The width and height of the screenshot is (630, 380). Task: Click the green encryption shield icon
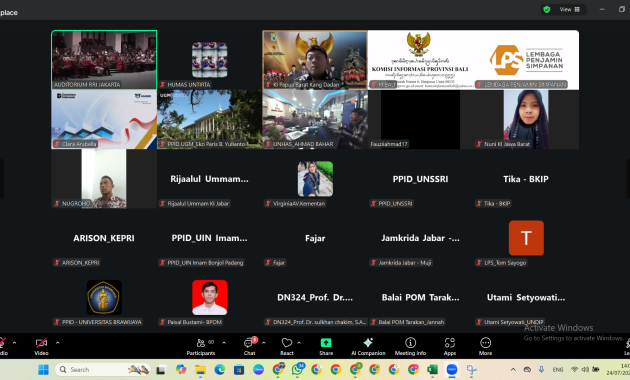(546, 9)
